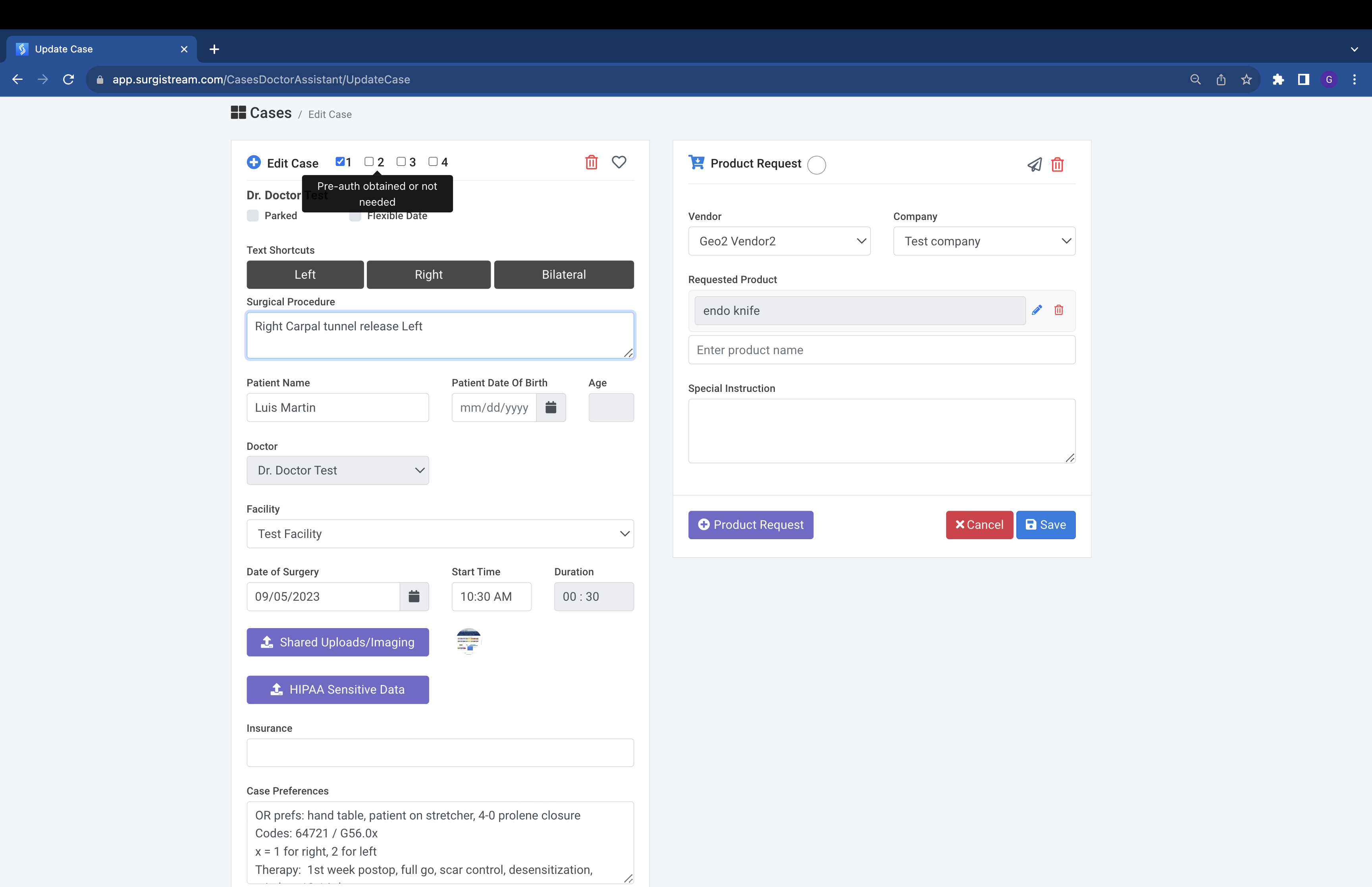Click the pencil edit icon beside endo knife

pyautogui.click(x=1037, y=310)
